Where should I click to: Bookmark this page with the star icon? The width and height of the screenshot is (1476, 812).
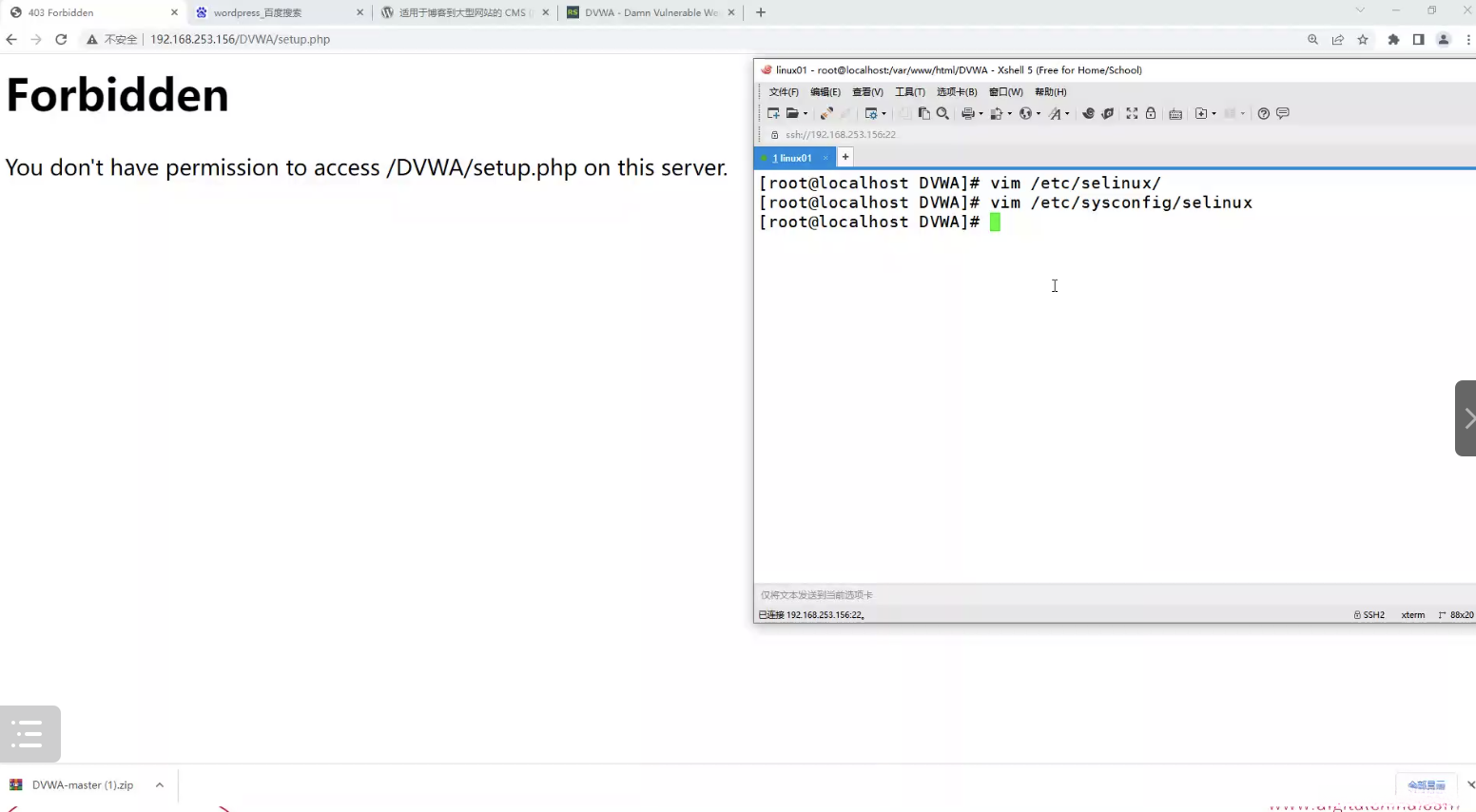pos(1363,39)
